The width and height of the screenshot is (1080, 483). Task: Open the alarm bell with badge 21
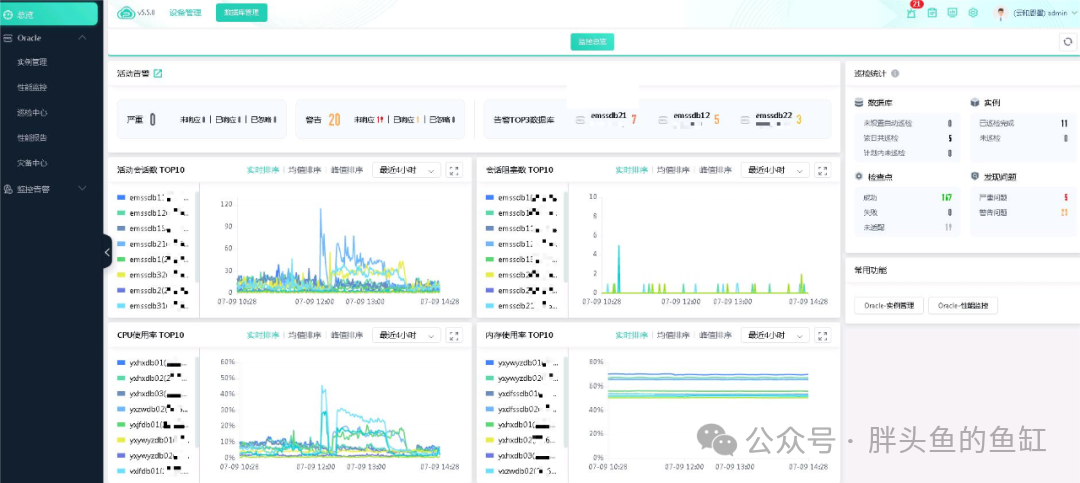click(x=911, y=12)
